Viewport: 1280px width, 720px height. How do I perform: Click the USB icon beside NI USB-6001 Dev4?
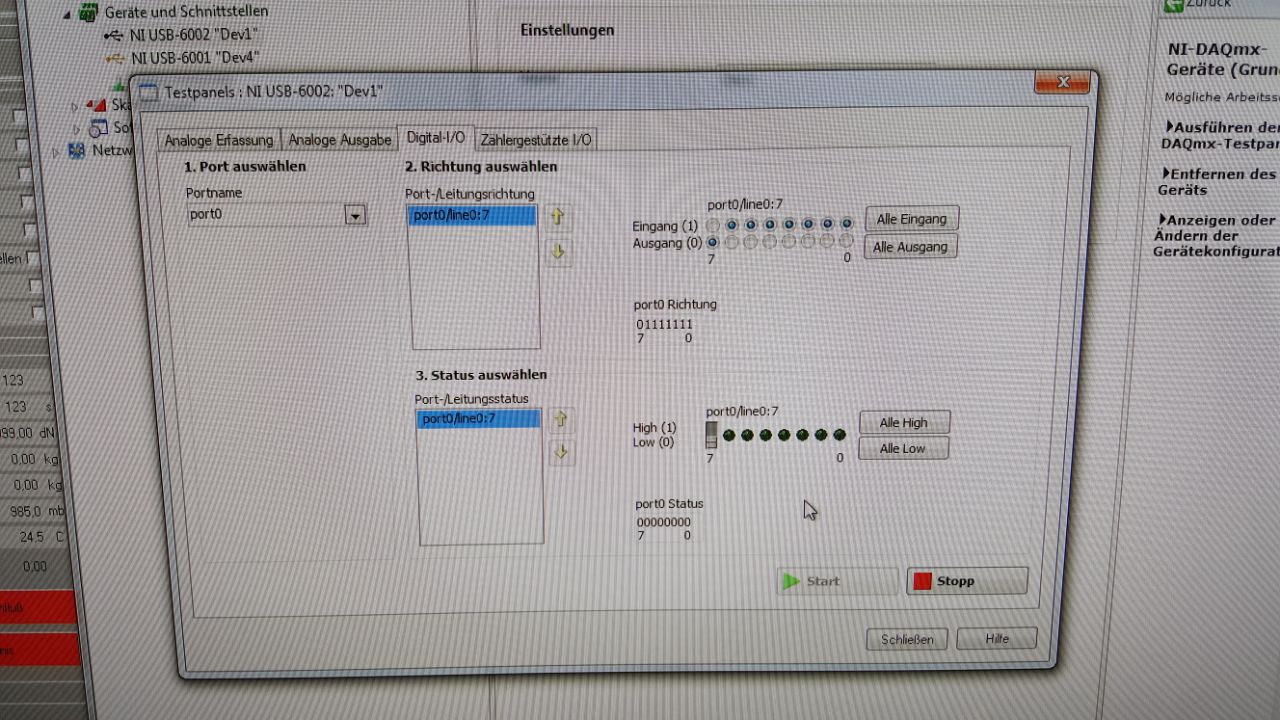115,58
